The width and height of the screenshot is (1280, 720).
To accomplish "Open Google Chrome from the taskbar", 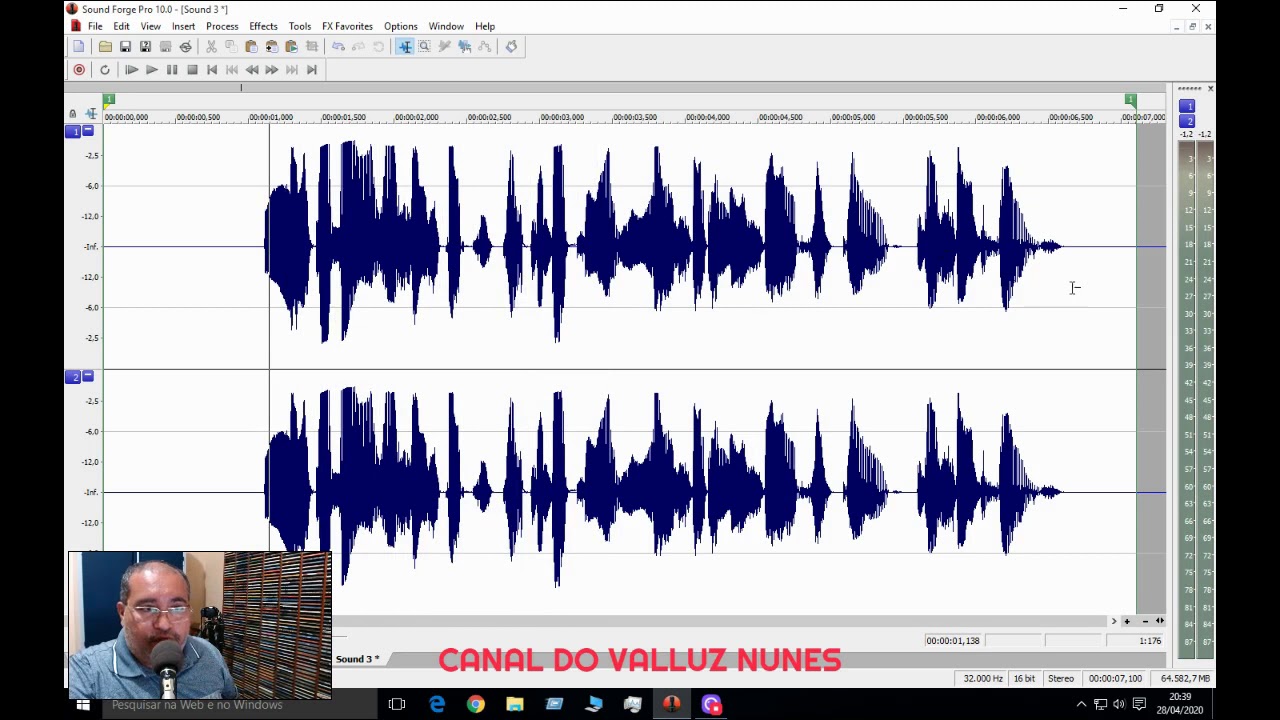I will 476,705.
